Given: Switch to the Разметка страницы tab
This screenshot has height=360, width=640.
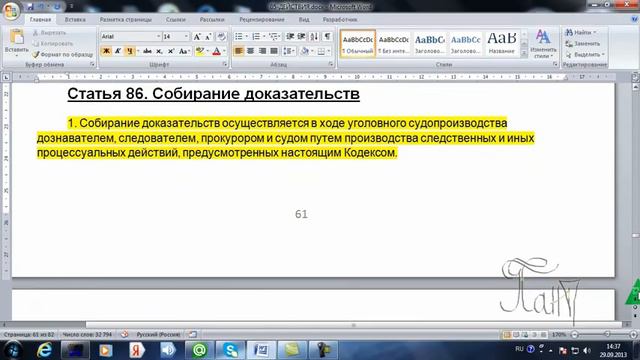Looking at the screenshot, I should (125, 20).
